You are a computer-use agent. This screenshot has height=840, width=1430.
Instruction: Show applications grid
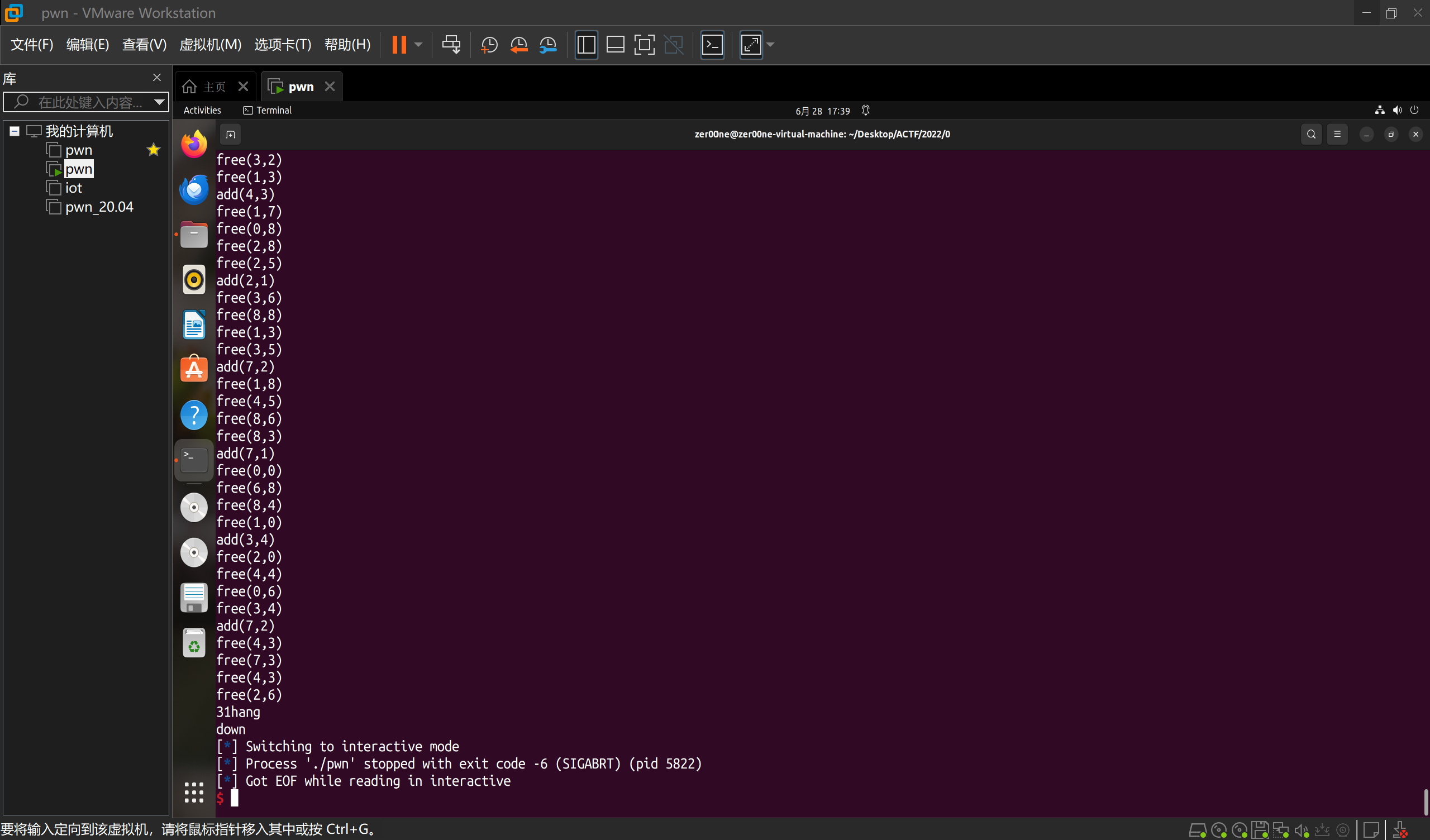coord(194,793)
